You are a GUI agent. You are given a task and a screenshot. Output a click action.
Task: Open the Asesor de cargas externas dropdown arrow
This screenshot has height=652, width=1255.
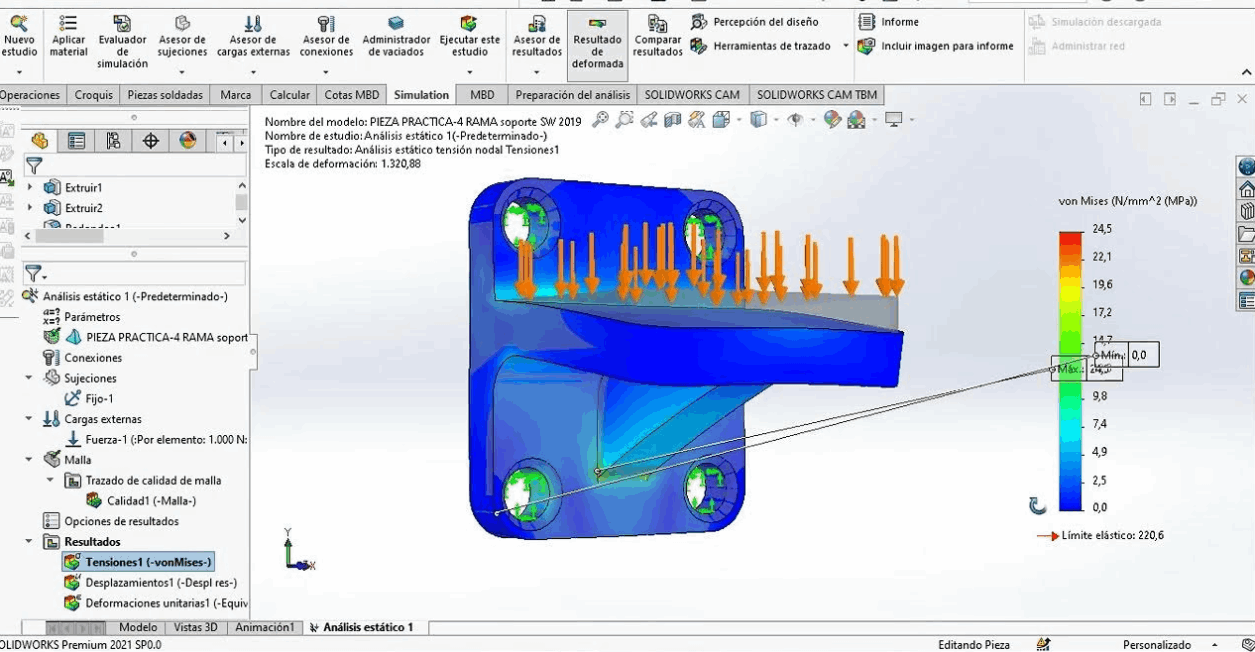coord(253,72)
